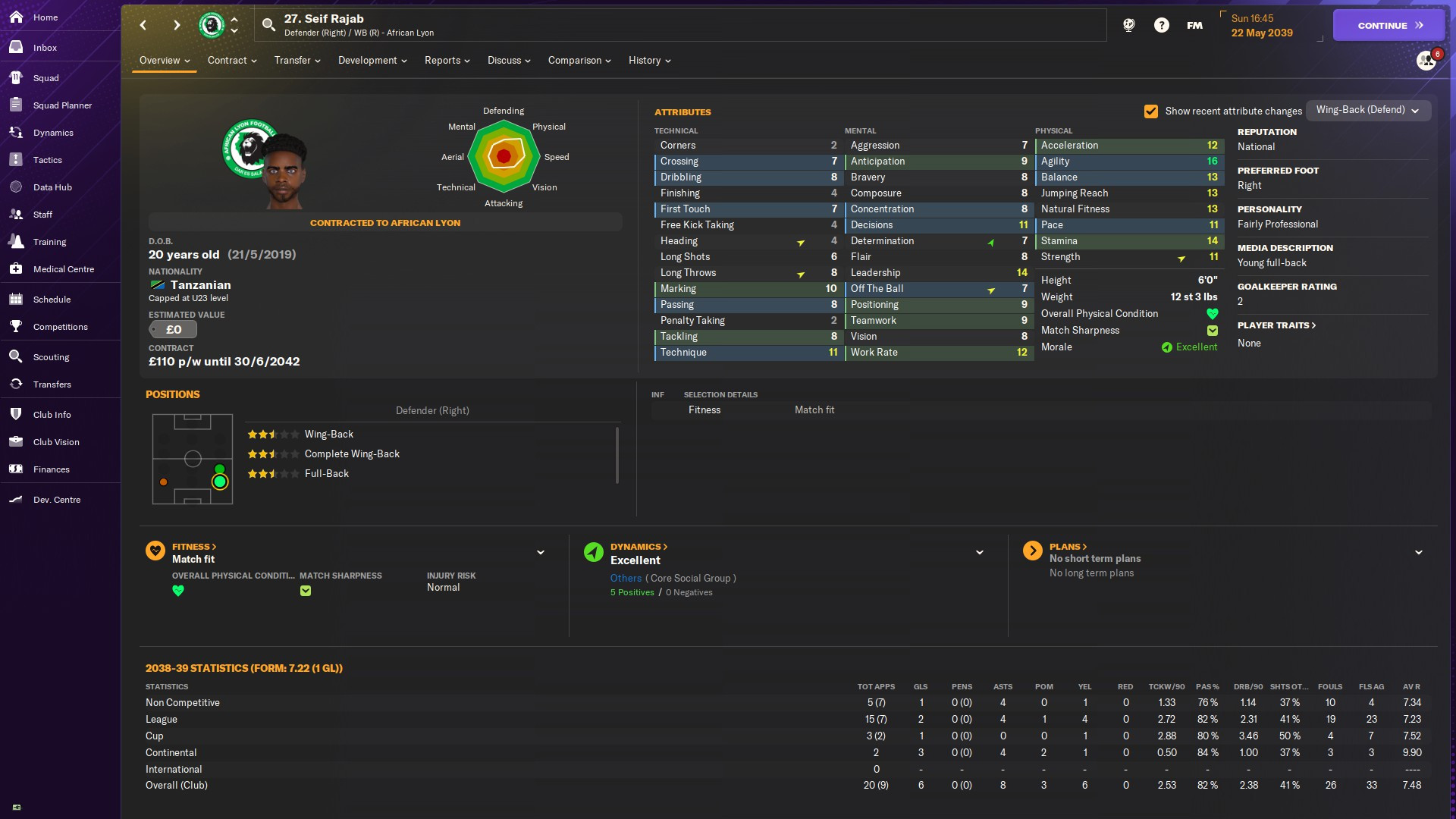Open the Development tab menu

click(372, 61)
